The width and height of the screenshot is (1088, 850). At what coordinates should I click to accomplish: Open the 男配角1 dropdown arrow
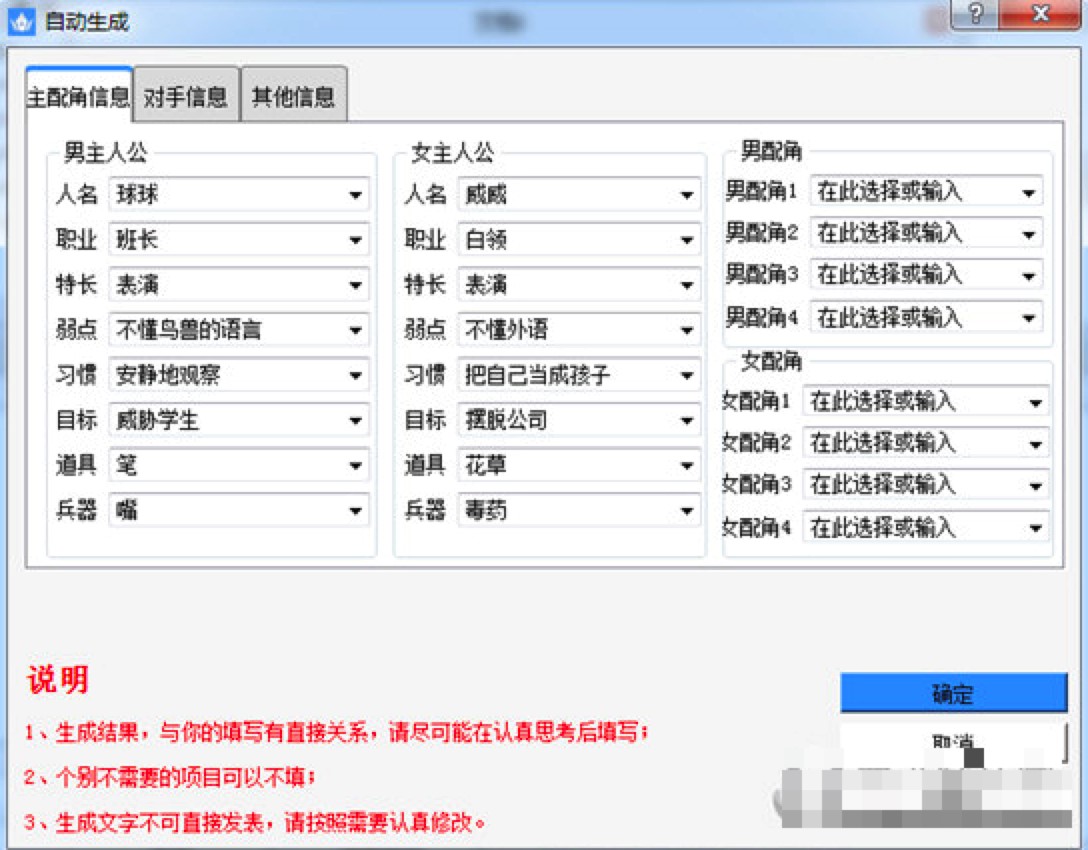[x=1029, y=193]
